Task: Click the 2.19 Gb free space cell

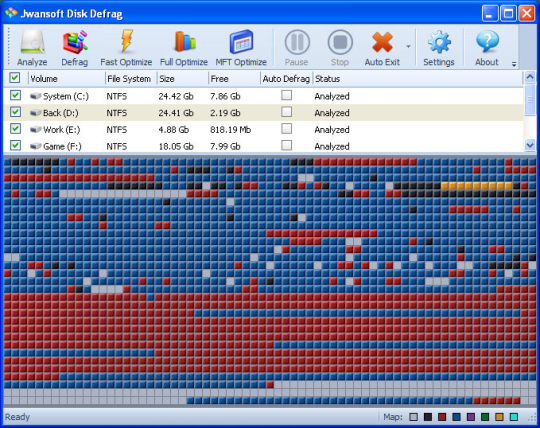Action: pyautogui.click(x=225, y=113)
